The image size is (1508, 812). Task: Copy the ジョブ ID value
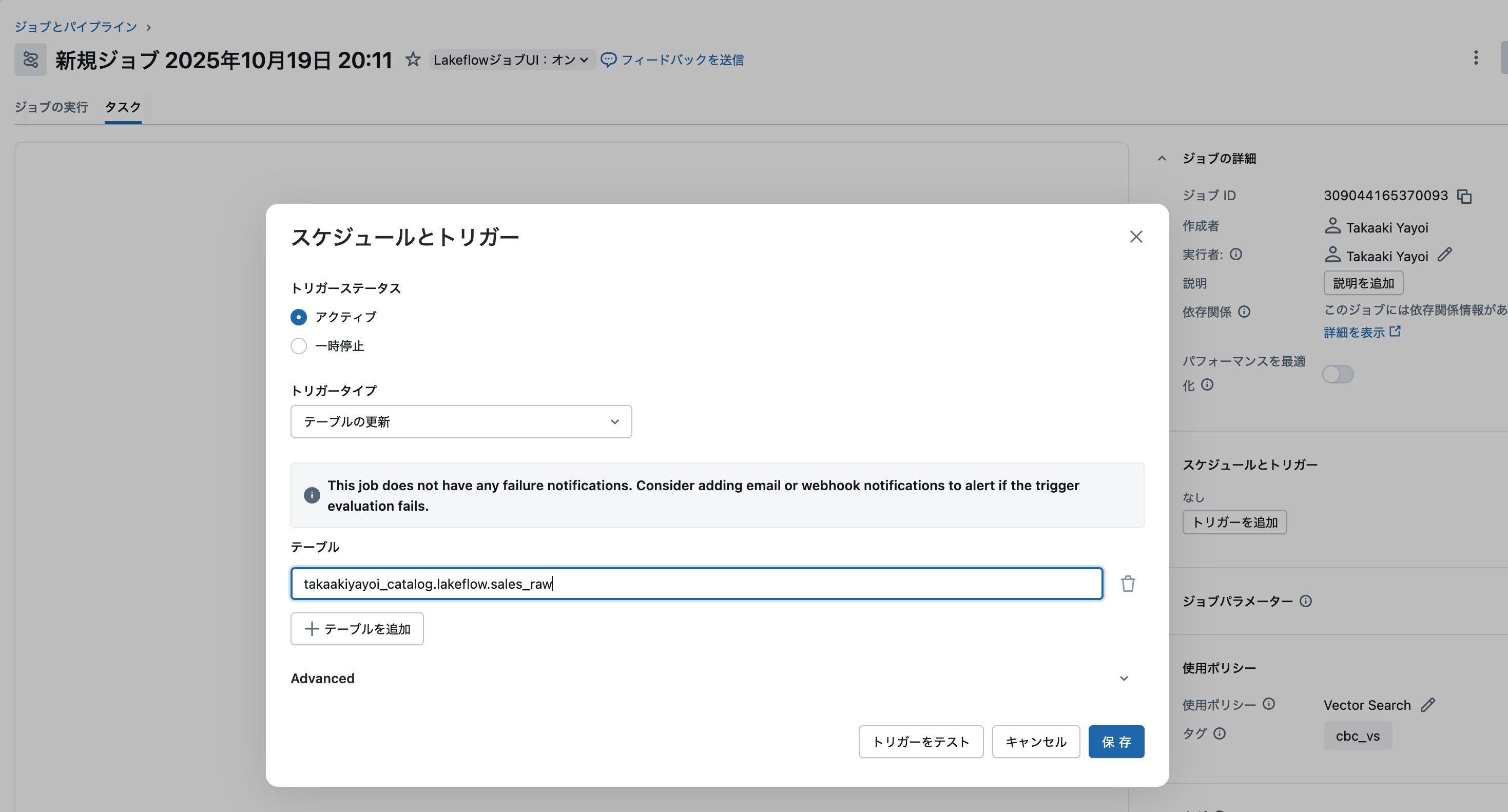click(x=1466, y=196)
